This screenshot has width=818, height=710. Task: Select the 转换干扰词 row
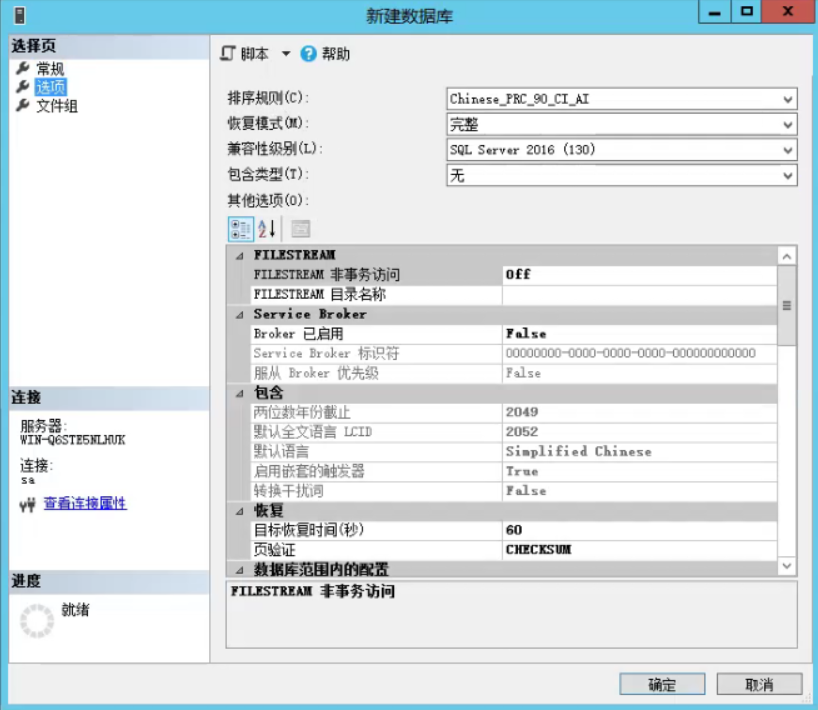point(514,491)
